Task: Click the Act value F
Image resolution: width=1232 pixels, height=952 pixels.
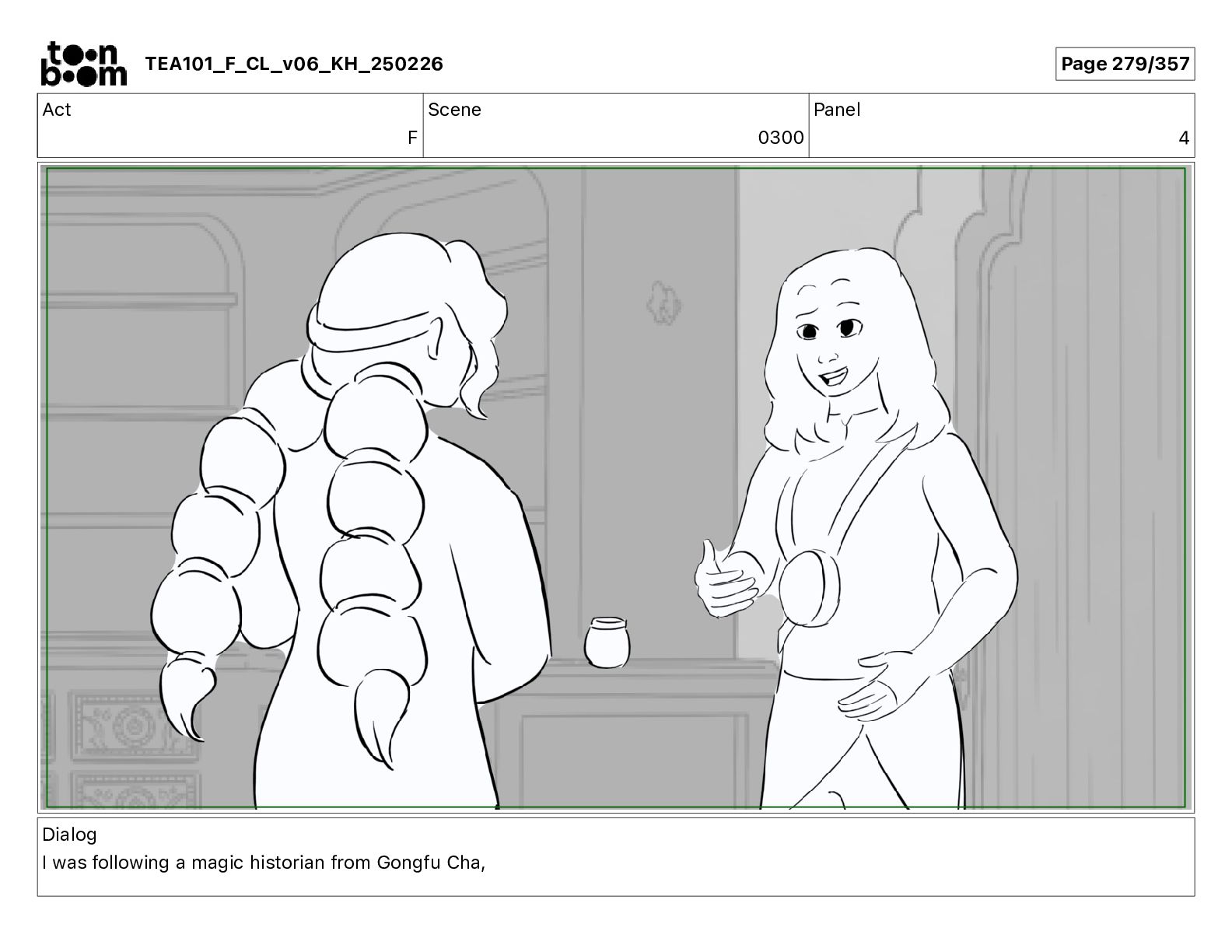Action: pyautogui.click(x=413, y=138)
